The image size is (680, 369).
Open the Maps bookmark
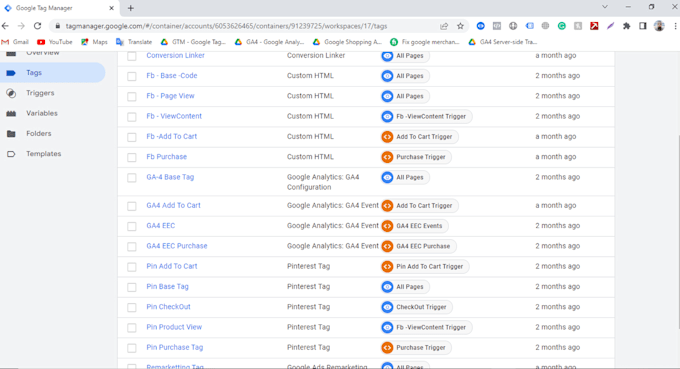[94, 42]
